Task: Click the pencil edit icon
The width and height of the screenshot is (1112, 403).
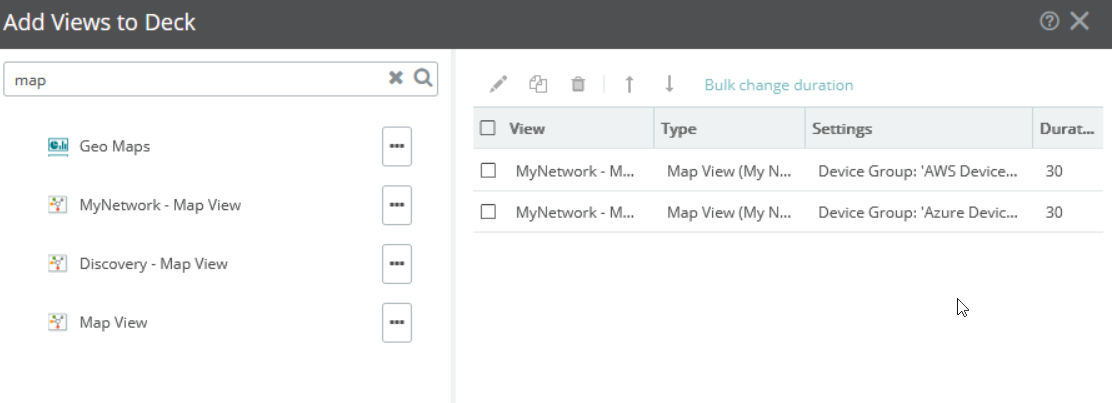Action: tap(499, 84)
